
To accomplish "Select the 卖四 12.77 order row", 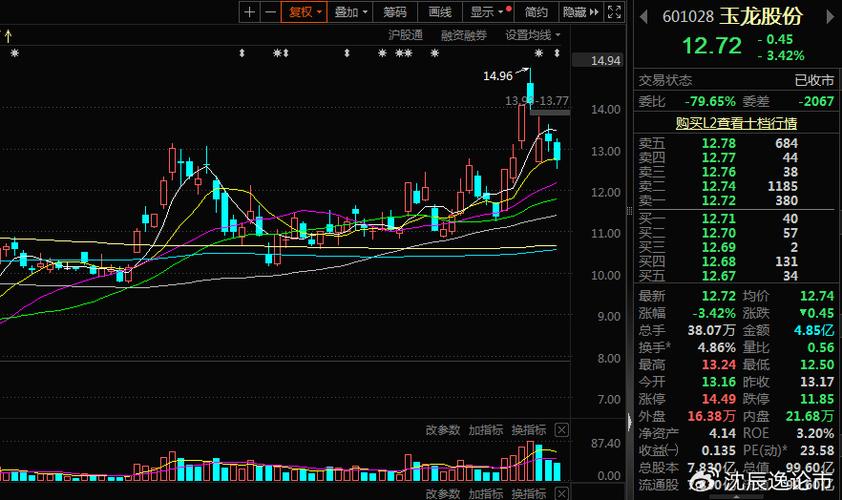I will click(736, 158).
